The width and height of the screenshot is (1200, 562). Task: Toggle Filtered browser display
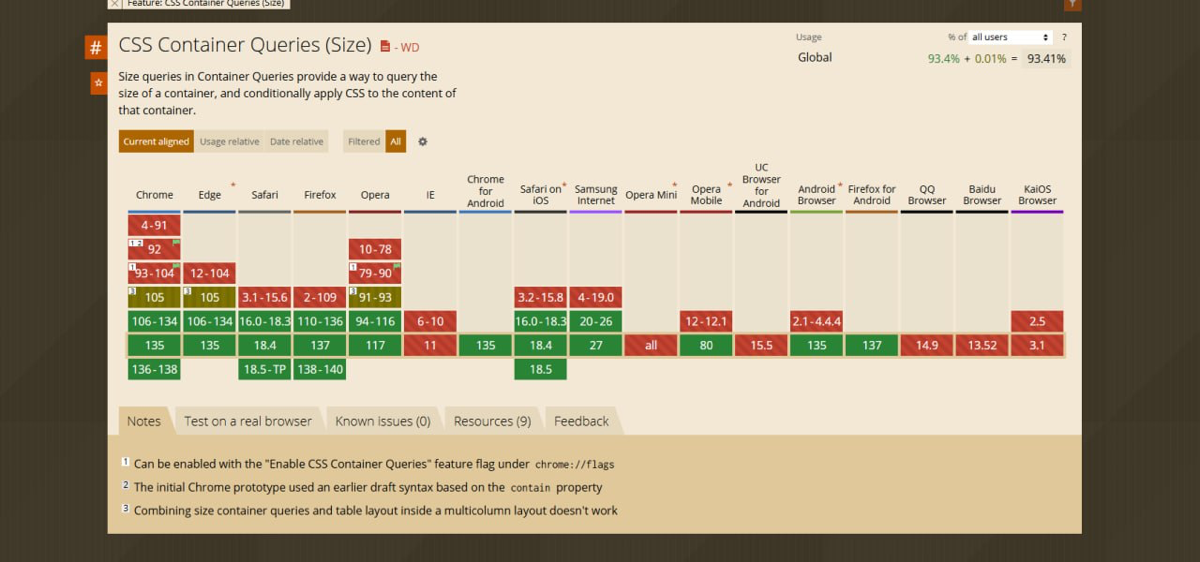click(364, 142)
